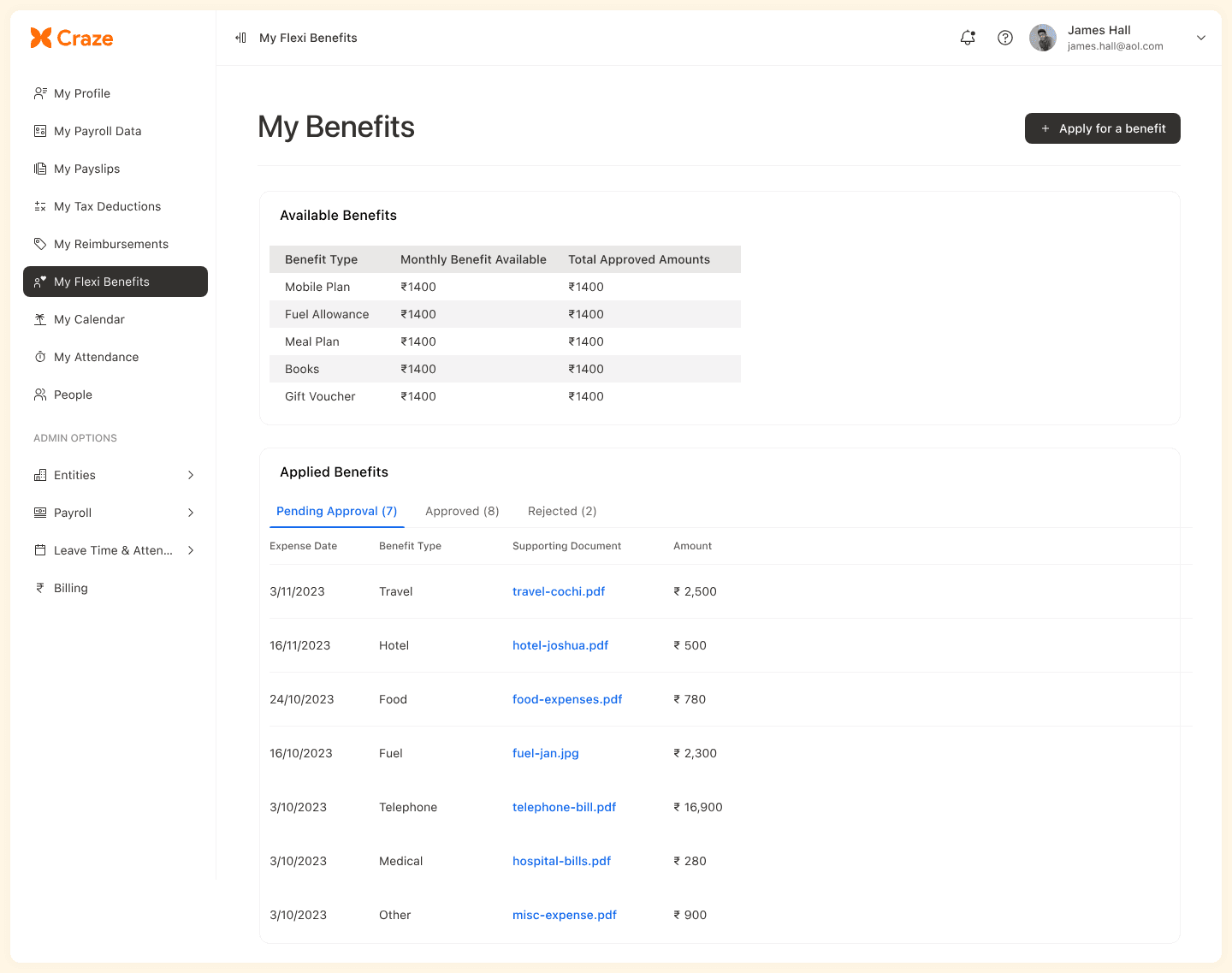Expand the Payroll chevron
The width and height of the screenshot is (1232, 973).
tap(191, 513)
